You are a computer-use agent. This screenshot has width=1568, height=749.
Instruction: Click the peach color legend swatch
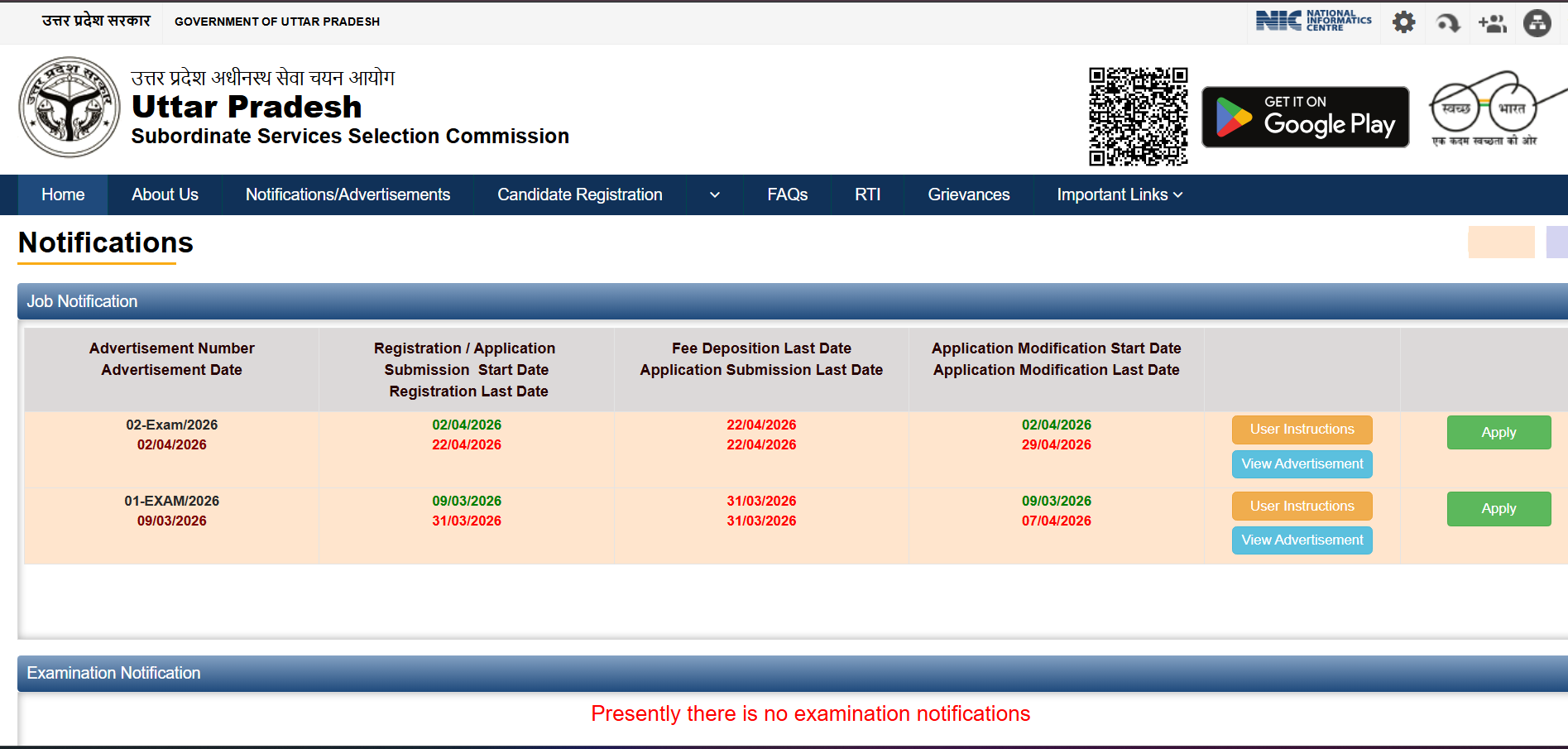[x=1501, y=242]
